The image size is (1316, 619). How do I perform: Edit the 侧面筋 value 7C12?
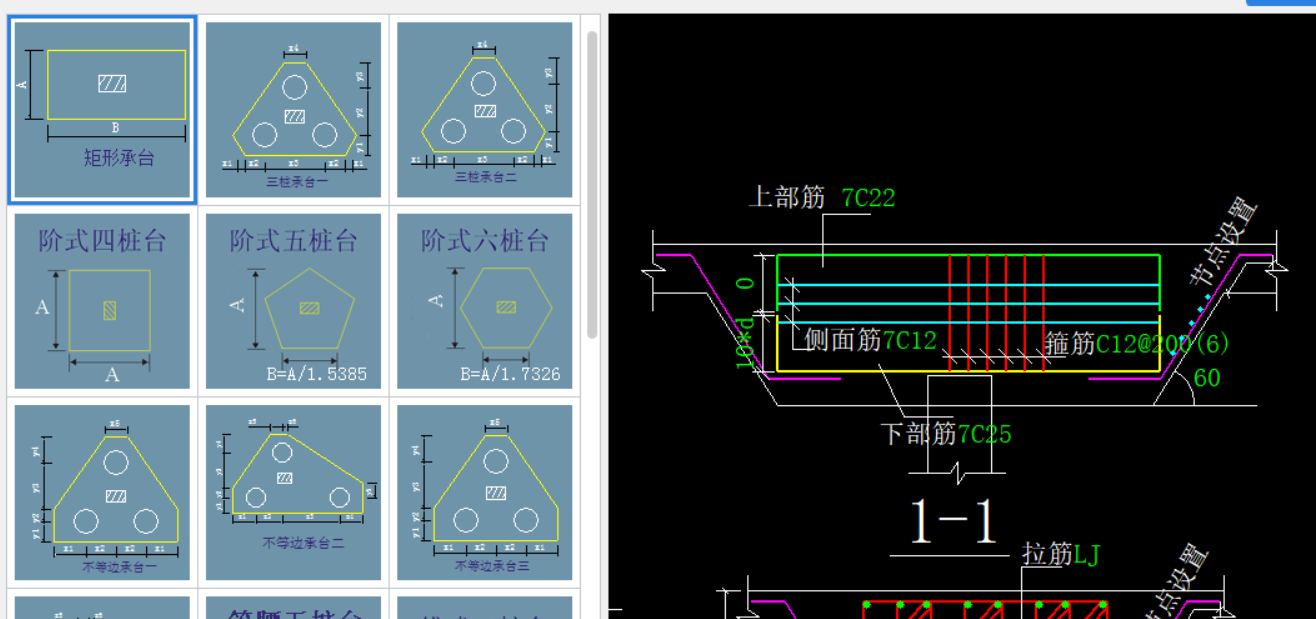tap(909, 341)
